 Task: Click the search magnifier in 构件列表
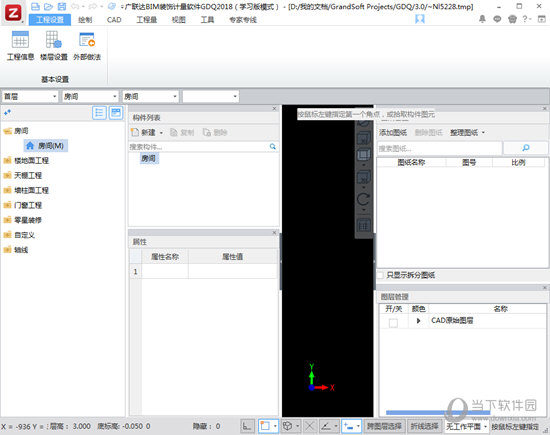coord(273,147)
